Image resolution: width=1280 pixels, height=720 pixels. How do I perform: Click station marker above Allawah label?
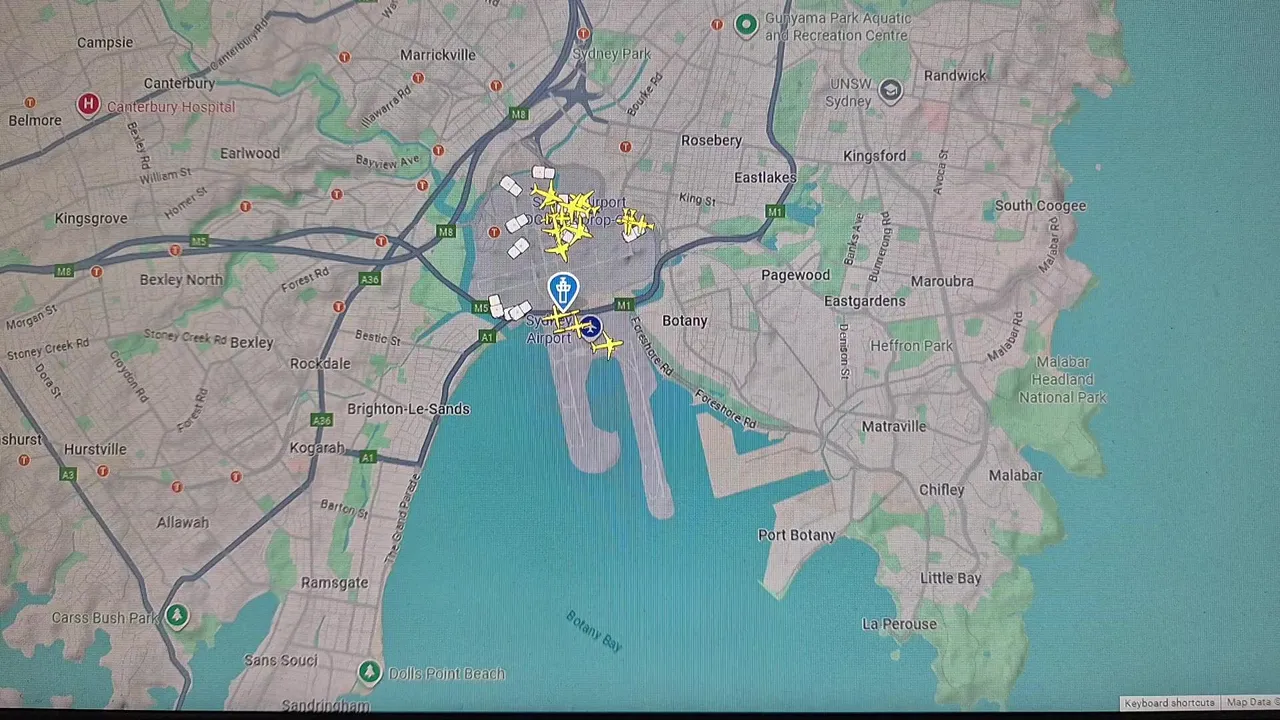coord(177,487)
